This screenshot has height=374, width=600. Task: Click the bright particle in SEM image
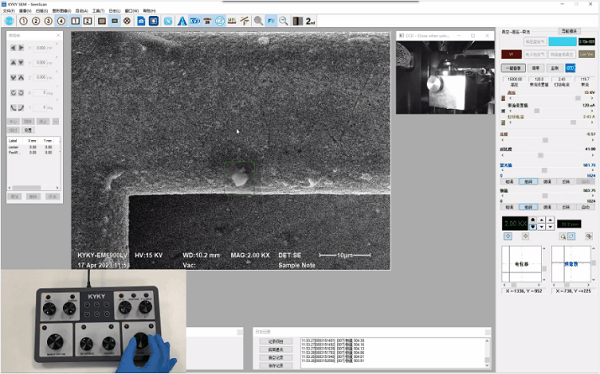[240, 178]
